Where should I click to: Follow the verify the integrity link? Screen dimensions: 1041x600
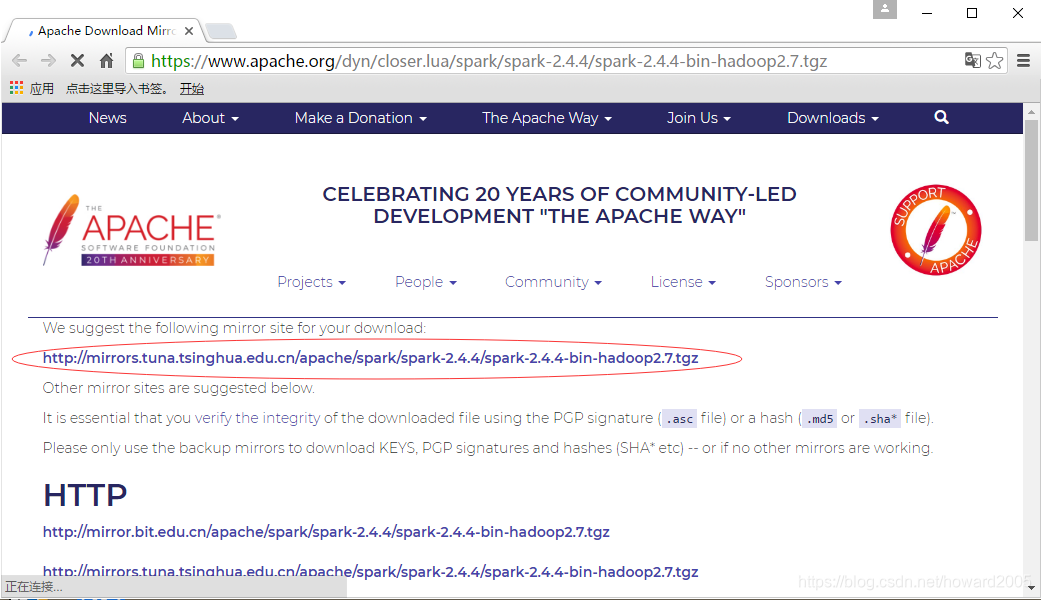(x=258, y=418)
